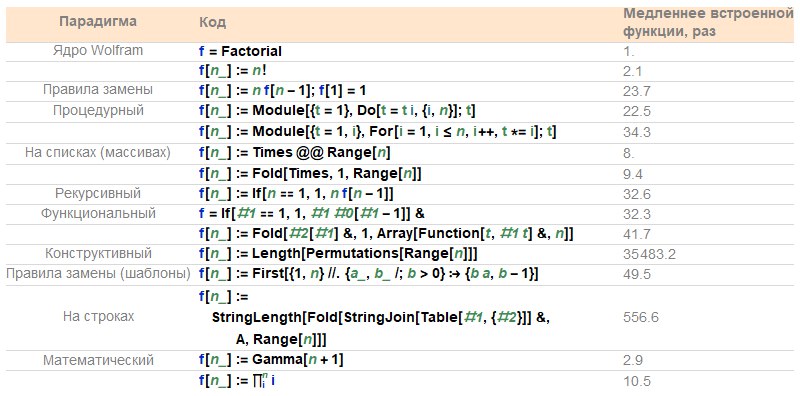Select the product symbol ∏ code cell
800x396 pixels.
(x=237, y=380)
